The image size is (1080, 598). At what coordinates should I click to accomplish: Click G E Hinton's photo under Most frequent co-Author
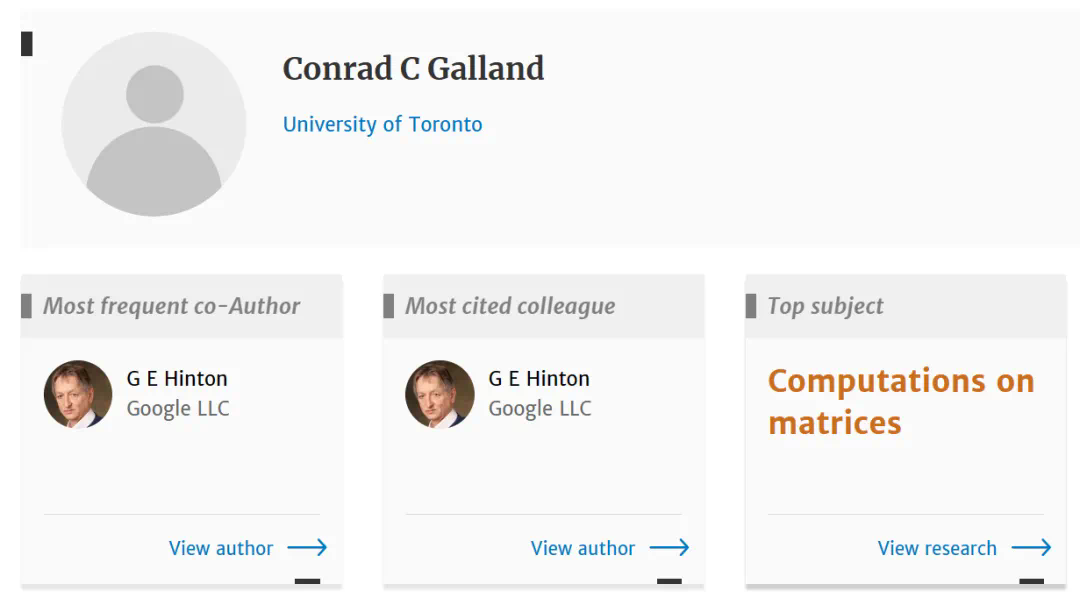coord(78,394)
